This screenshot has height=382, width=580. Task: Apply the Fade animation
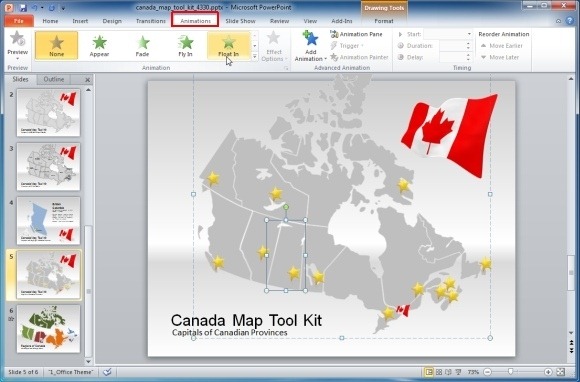coord(142,45)
